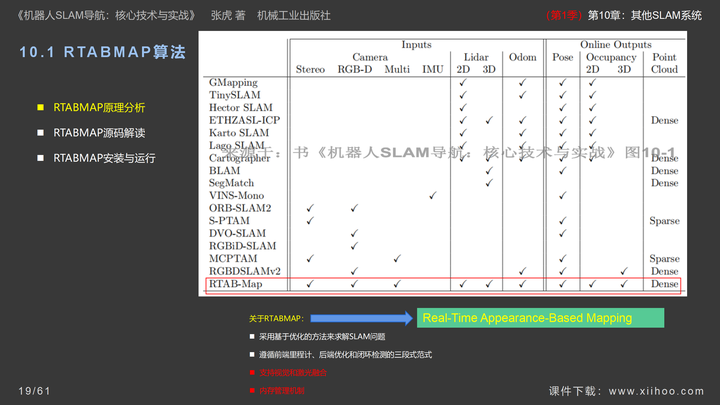Click the slide page number "19/61"
Image resolution: width=720 pixels, height=405 pixels.
point(34,391)
